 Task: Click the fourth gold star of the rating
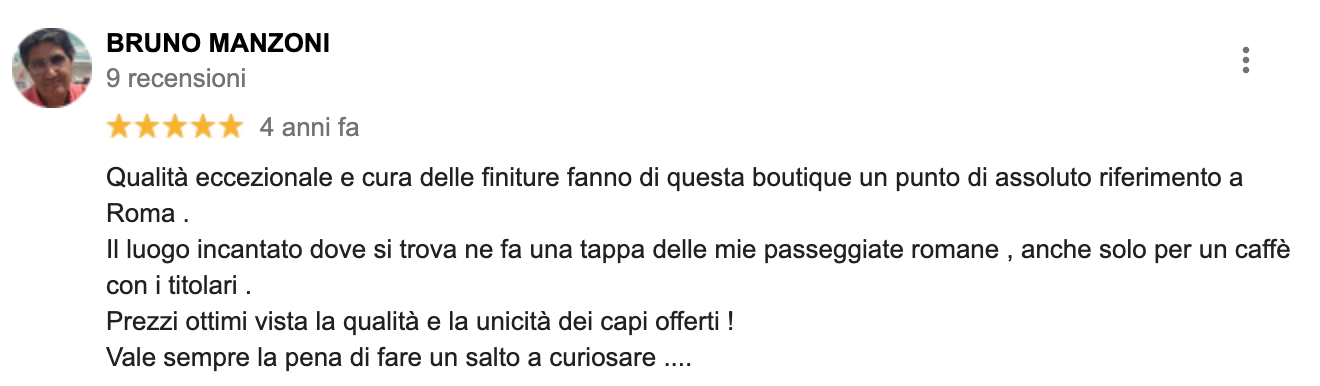[x=202, y=127]
